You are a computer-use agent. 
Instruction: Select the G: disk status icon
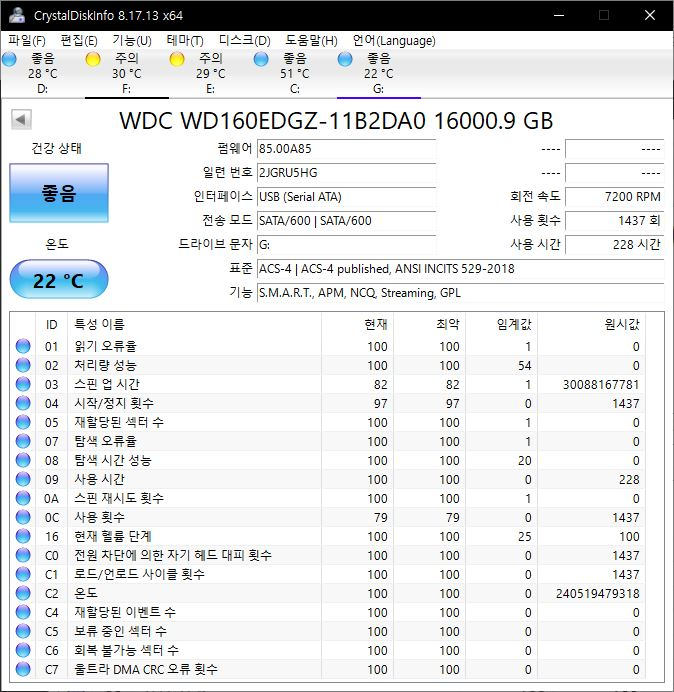point(345,59)
